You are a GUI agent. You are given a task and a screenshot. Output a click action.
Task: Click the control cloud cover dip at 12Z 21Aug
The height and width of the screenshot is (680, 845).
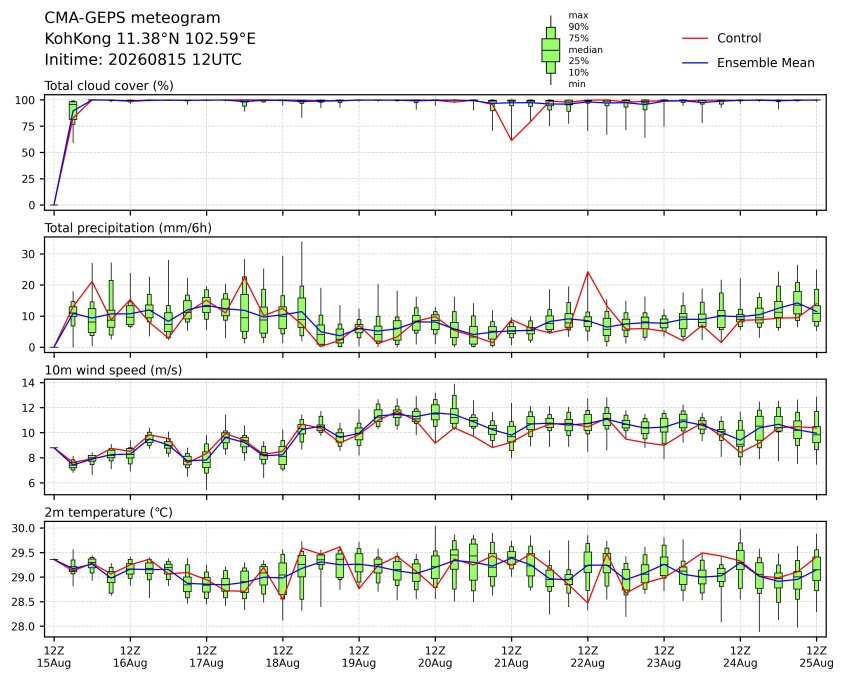511,140
